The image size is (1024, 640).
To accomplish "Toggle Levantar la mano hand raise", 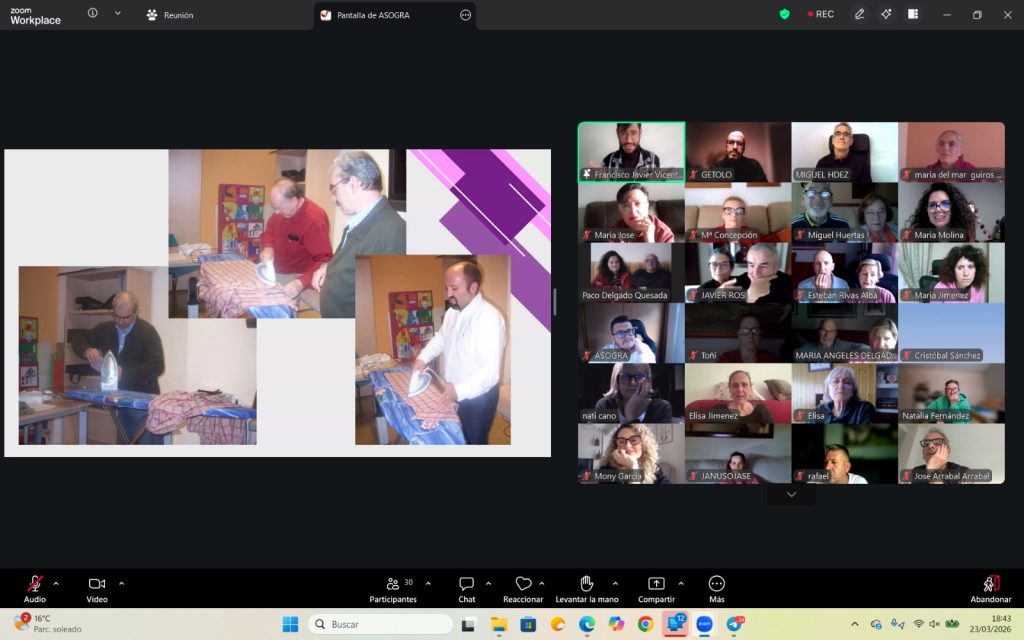I will click(x=586, y=584).
